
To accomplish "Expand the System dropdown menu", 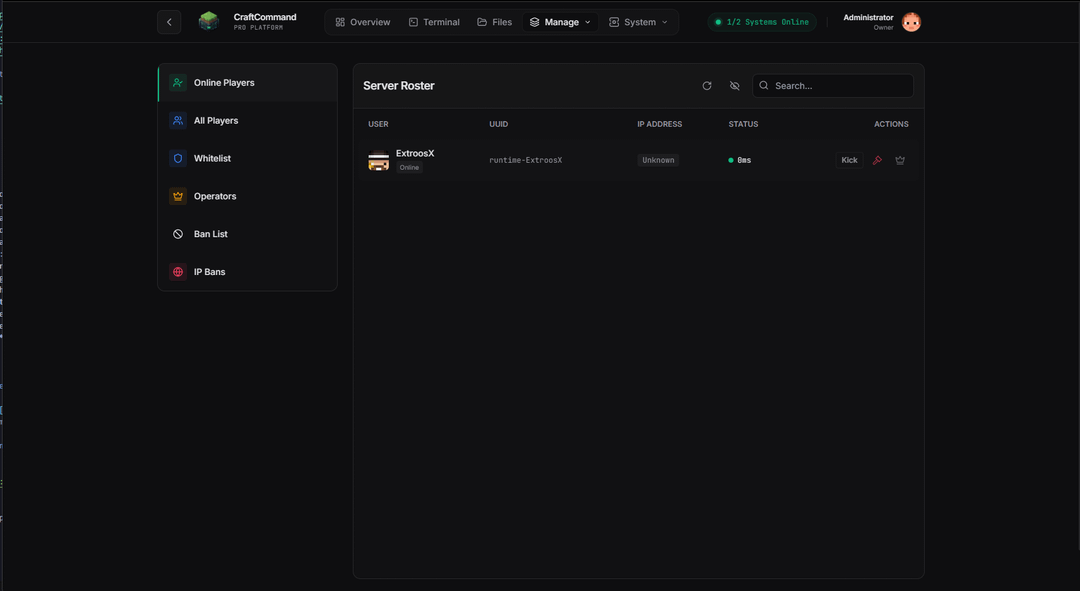I will pos(638,22).
